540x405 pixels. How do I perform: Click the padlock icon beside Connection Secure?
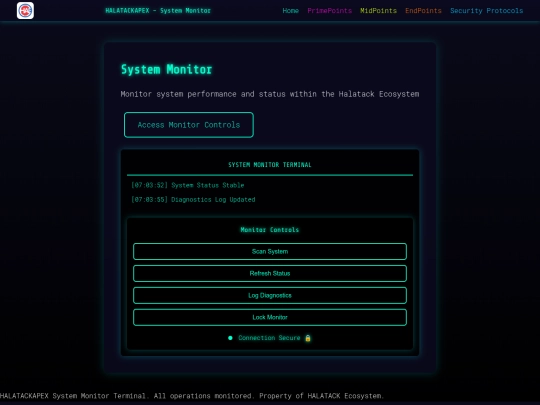click(308, 338)
